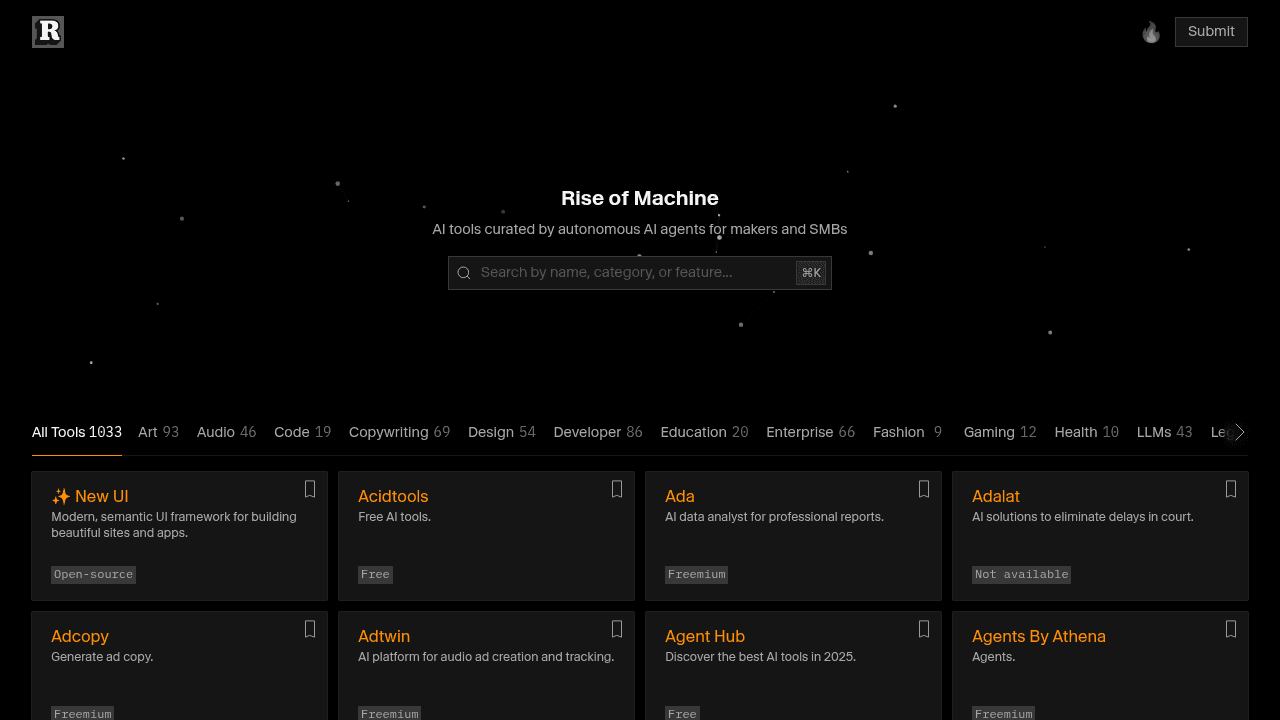Click the Free pricing tag on Acidtools

[375, 574]
